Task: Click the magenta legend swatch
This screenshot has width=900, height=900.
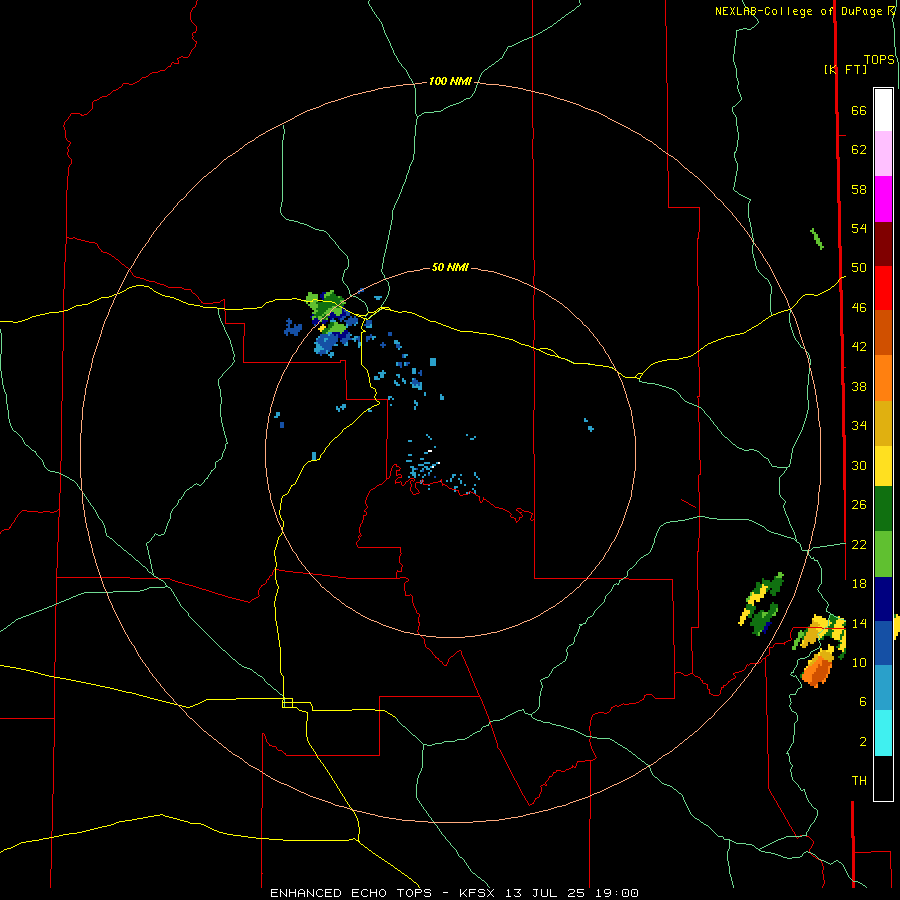Action: tap(883, 199)
